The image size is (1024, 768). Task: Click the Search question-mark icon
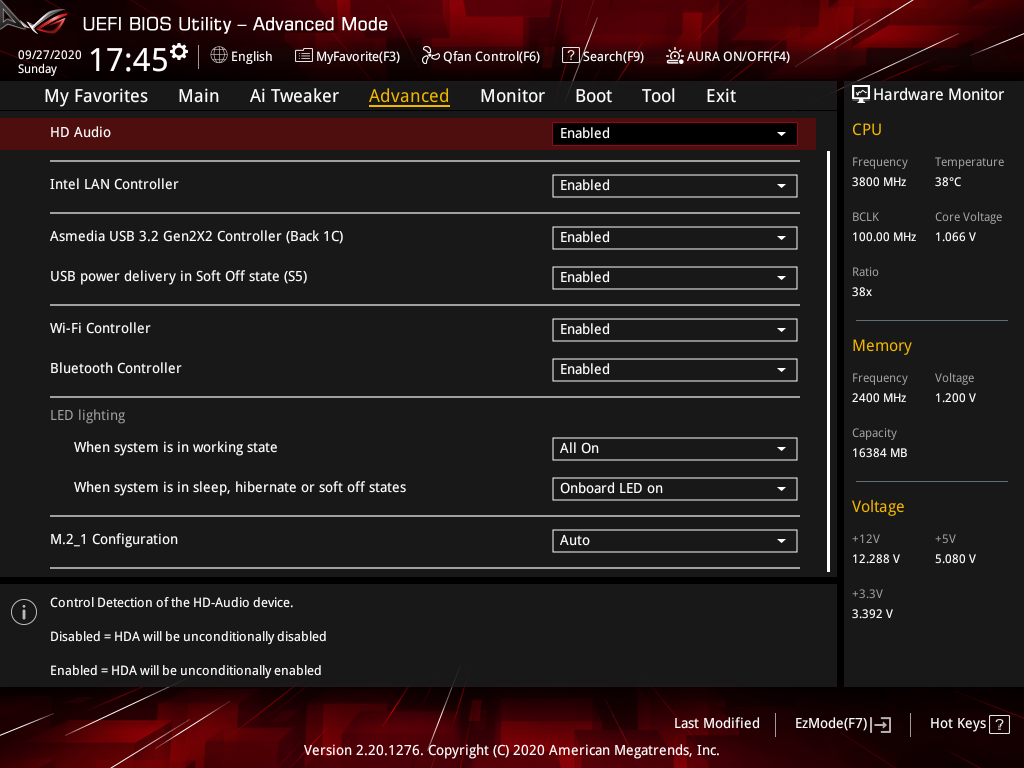pyautogui.click(x=570, y=56)
